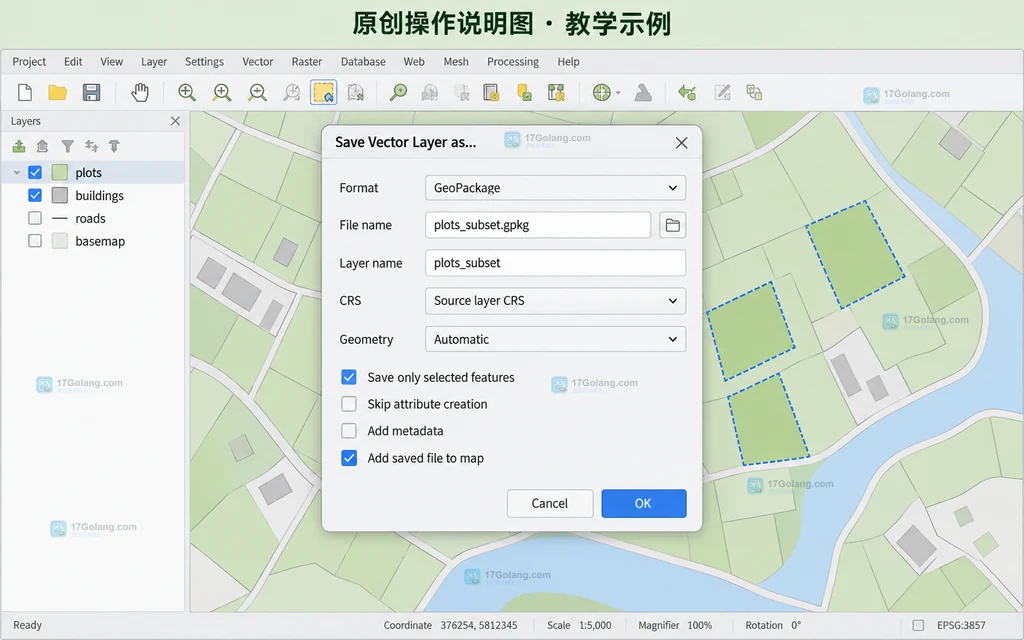
Task: Browse for file with folder button
Action: click(672, 225)
